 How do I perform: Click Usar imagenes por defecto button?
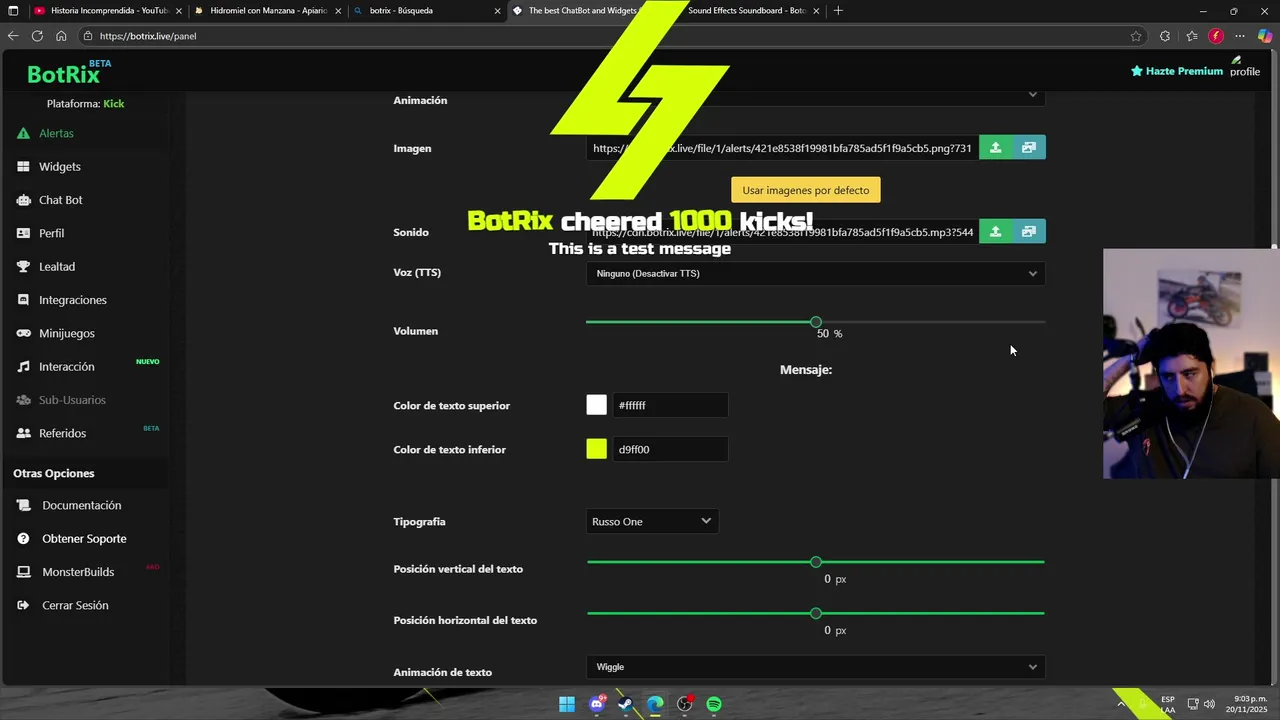(805, 190)
